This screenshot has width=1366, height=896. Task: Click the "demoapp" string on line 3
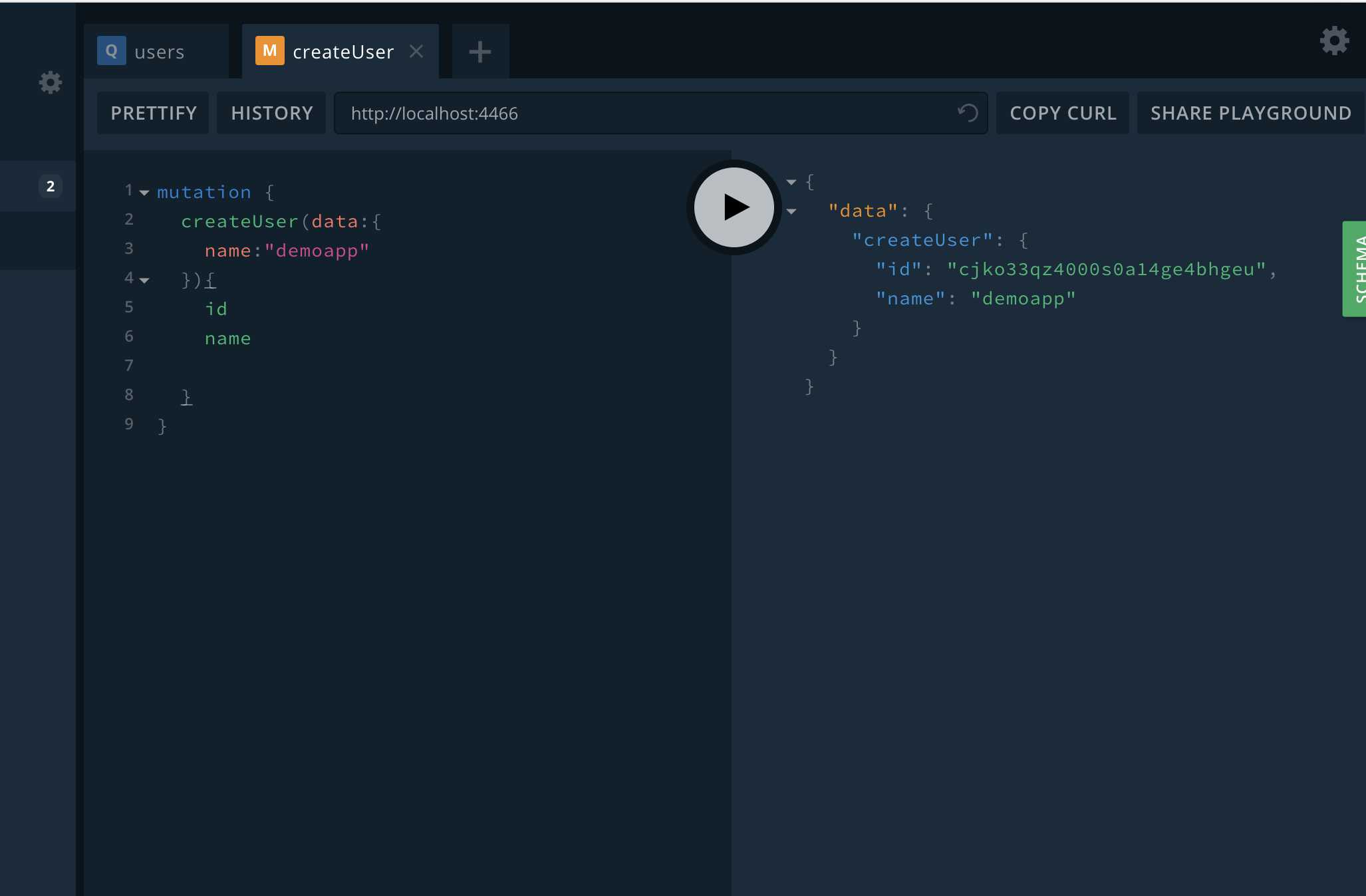coord(317,251)
